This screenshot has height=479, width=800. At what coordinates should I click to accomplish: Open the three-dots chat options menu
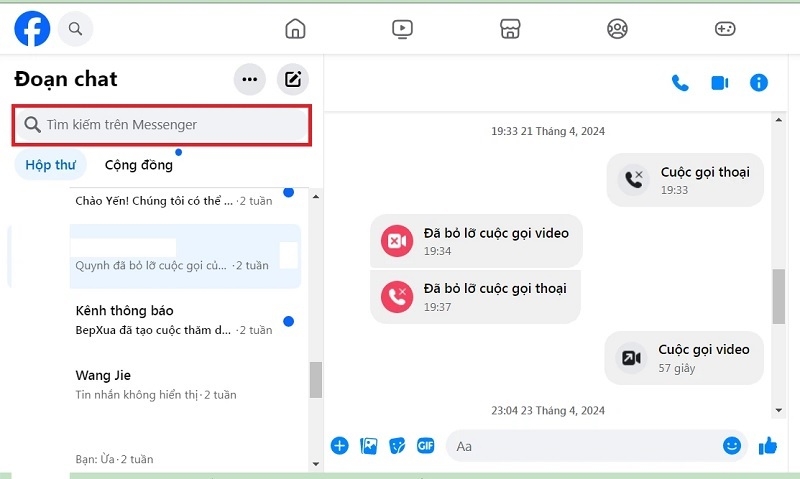pyautogui.click(x=250, y=80)
